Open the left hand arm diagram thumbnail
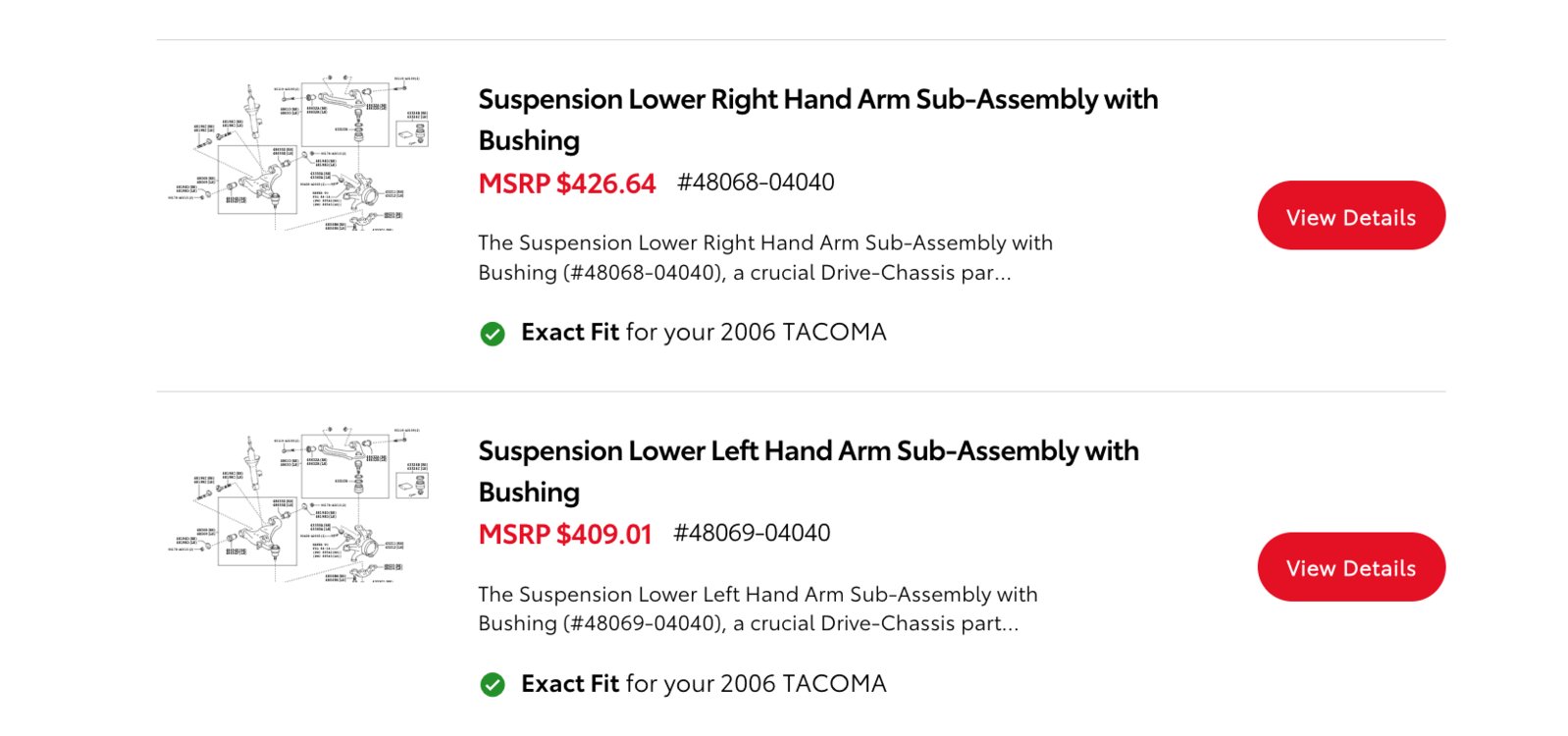 [298, 504]
